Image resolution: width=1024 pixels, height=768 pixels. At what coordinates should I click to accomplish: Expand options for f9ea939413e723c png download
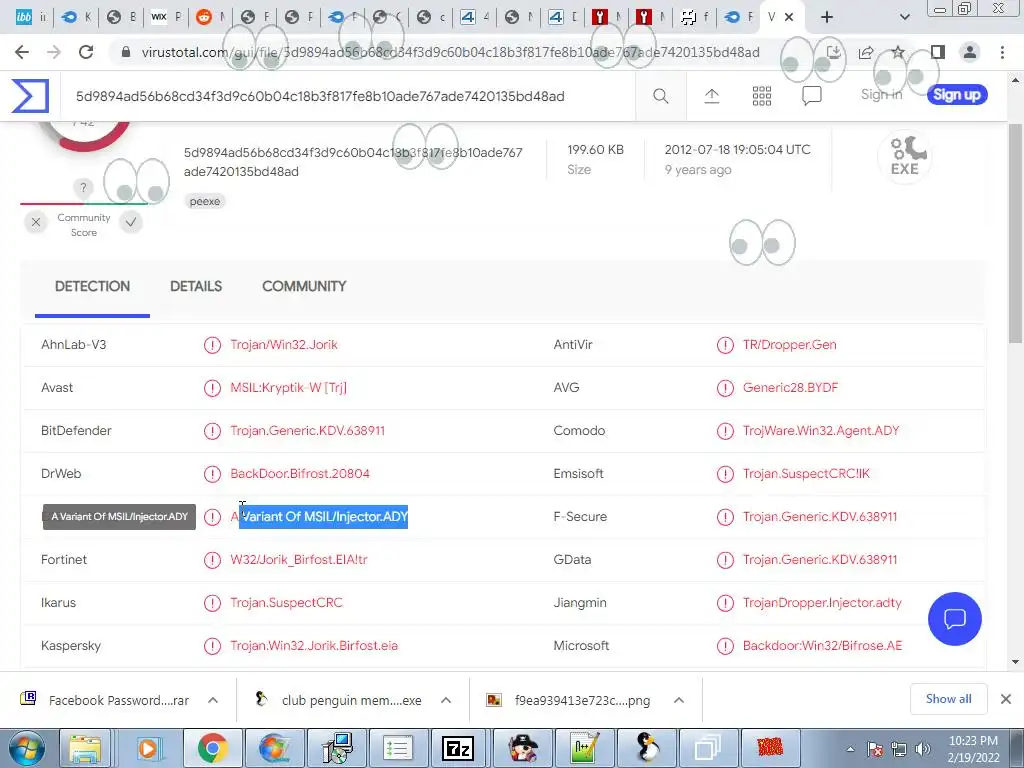(x=679, y=700)
